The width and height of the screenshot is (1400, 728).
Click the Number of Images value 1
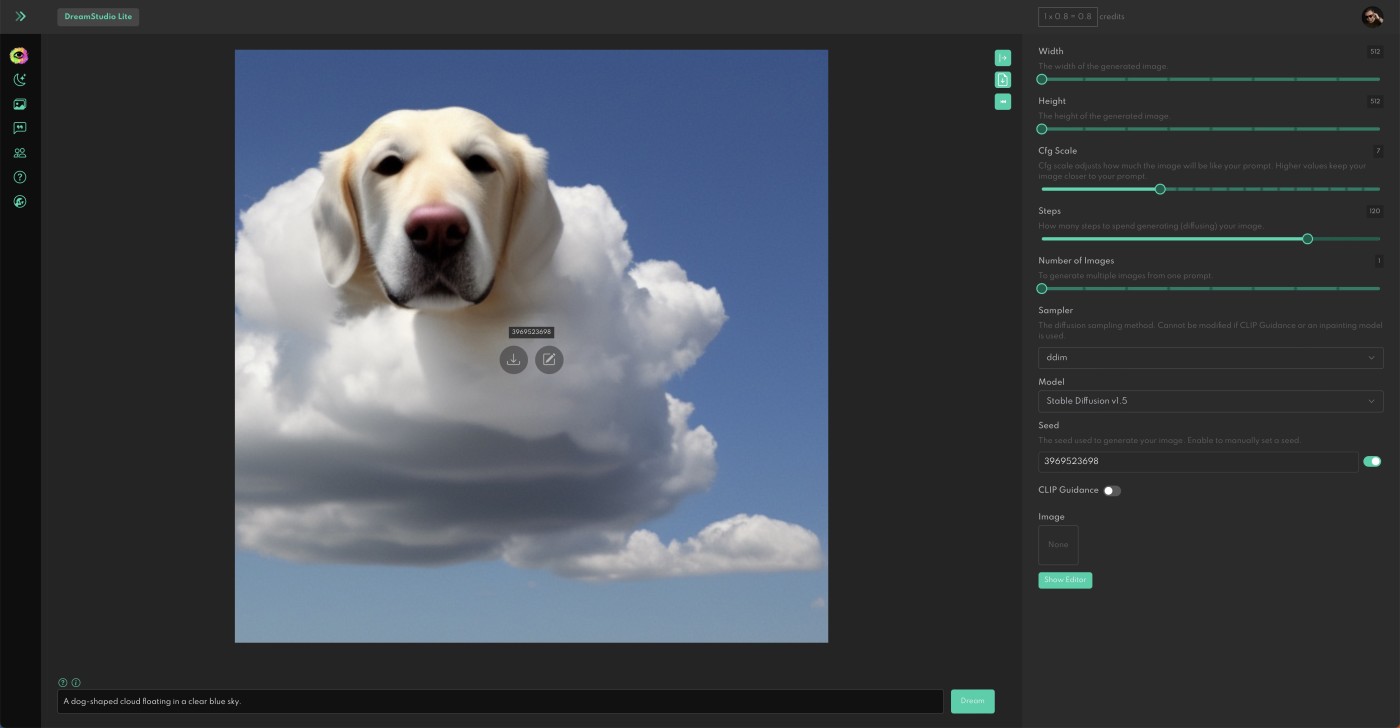pyautogui.click(x=1378, y=261)
